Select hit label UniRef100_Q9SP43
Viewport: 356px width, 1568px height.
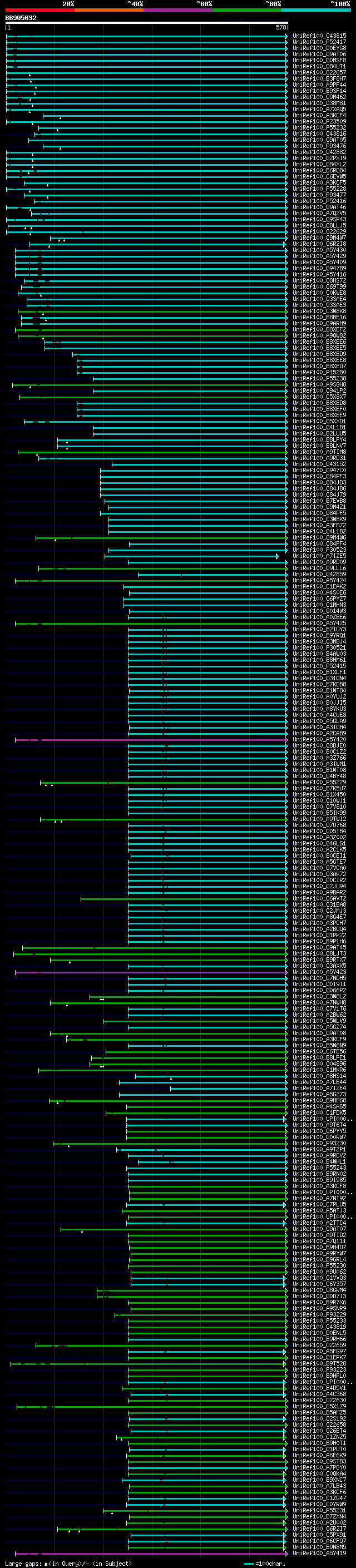tap(319, 219)
